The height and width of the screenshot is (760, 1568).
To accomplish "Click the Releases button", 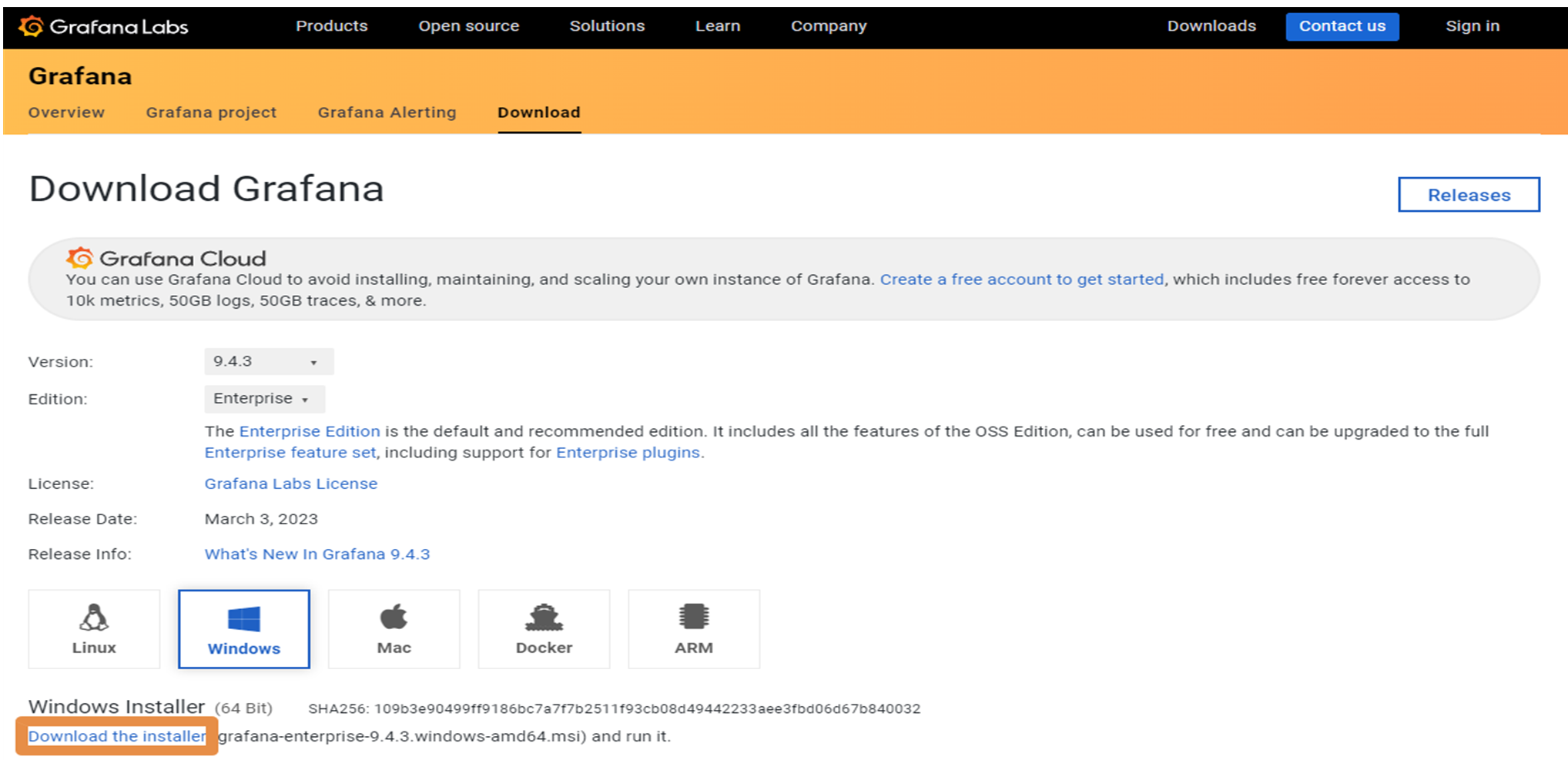I will point(1469,195).
